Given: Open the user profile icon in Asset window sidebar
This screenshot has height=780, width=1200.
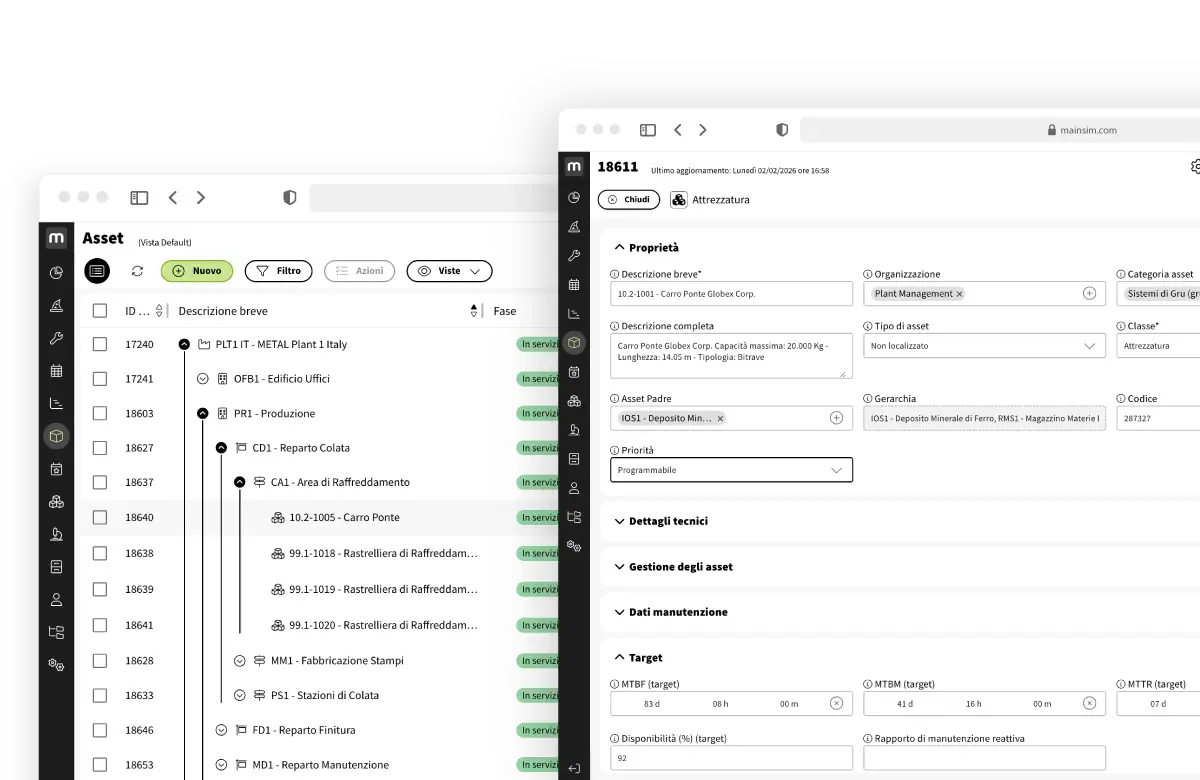Looking at the screenshot, I should pos(56,600).
